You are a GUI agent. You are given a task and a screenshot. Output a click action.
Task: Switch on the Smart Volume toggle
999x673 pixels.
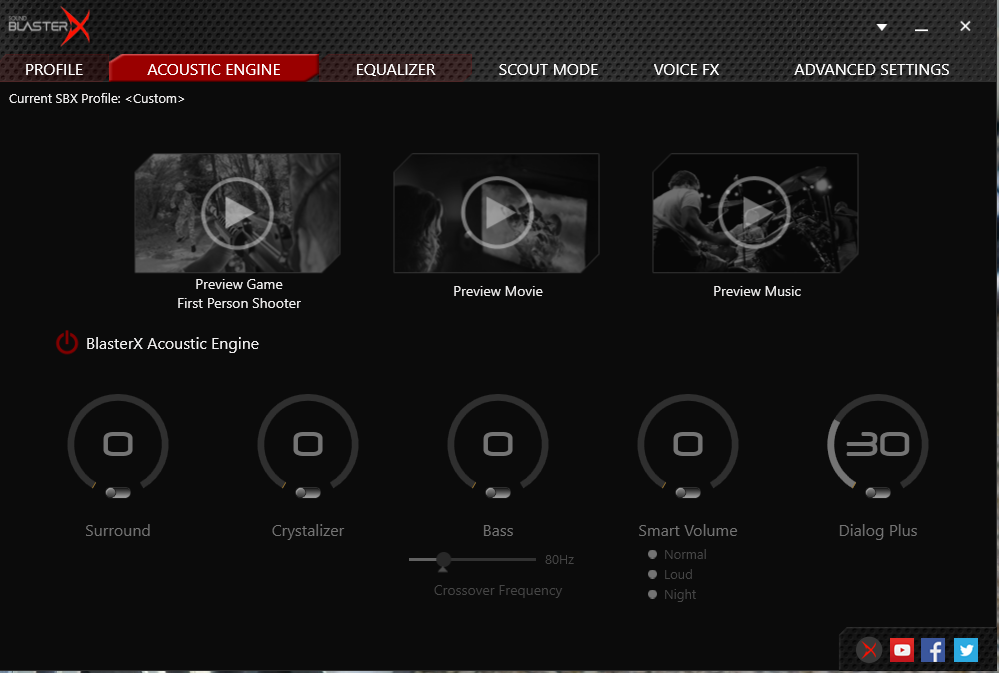(688, 492)
